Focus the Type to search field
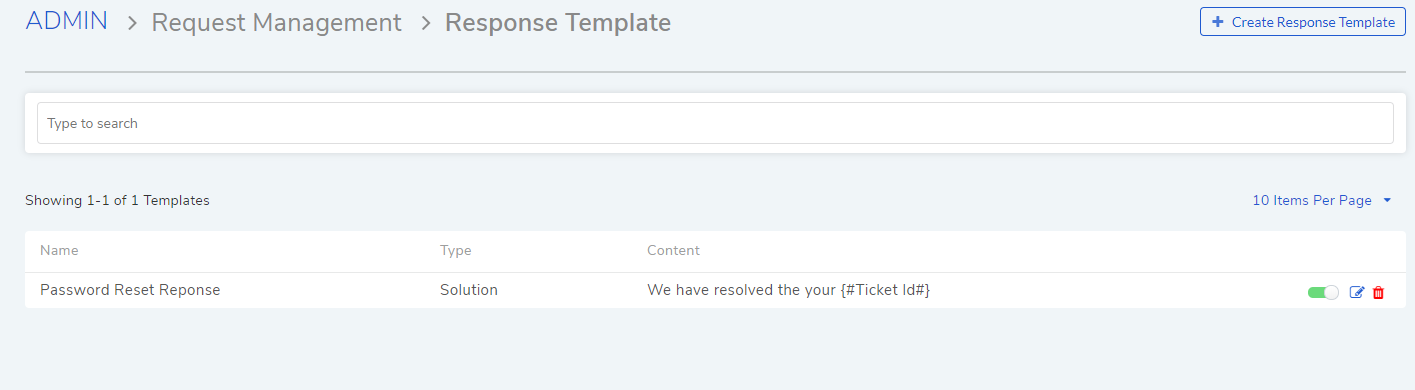This screenshot has height=390, width=1415. pos(715,123)
